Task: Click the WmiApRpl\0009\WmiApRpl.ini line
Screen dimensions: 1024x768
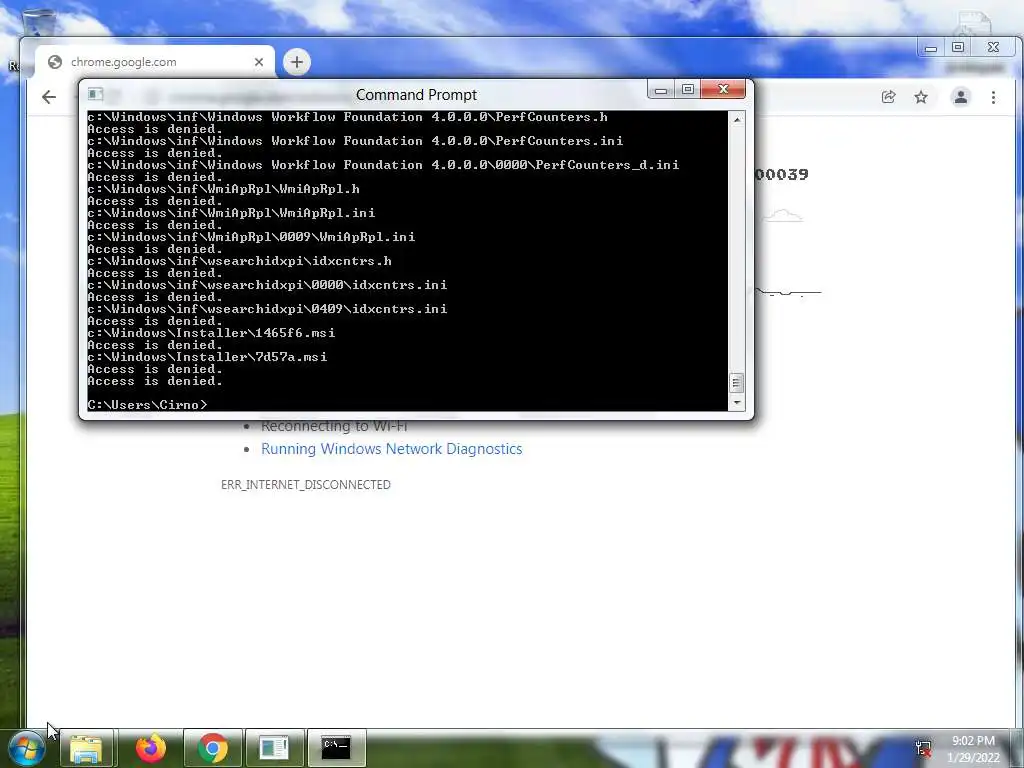Action: tap(251, 237)
